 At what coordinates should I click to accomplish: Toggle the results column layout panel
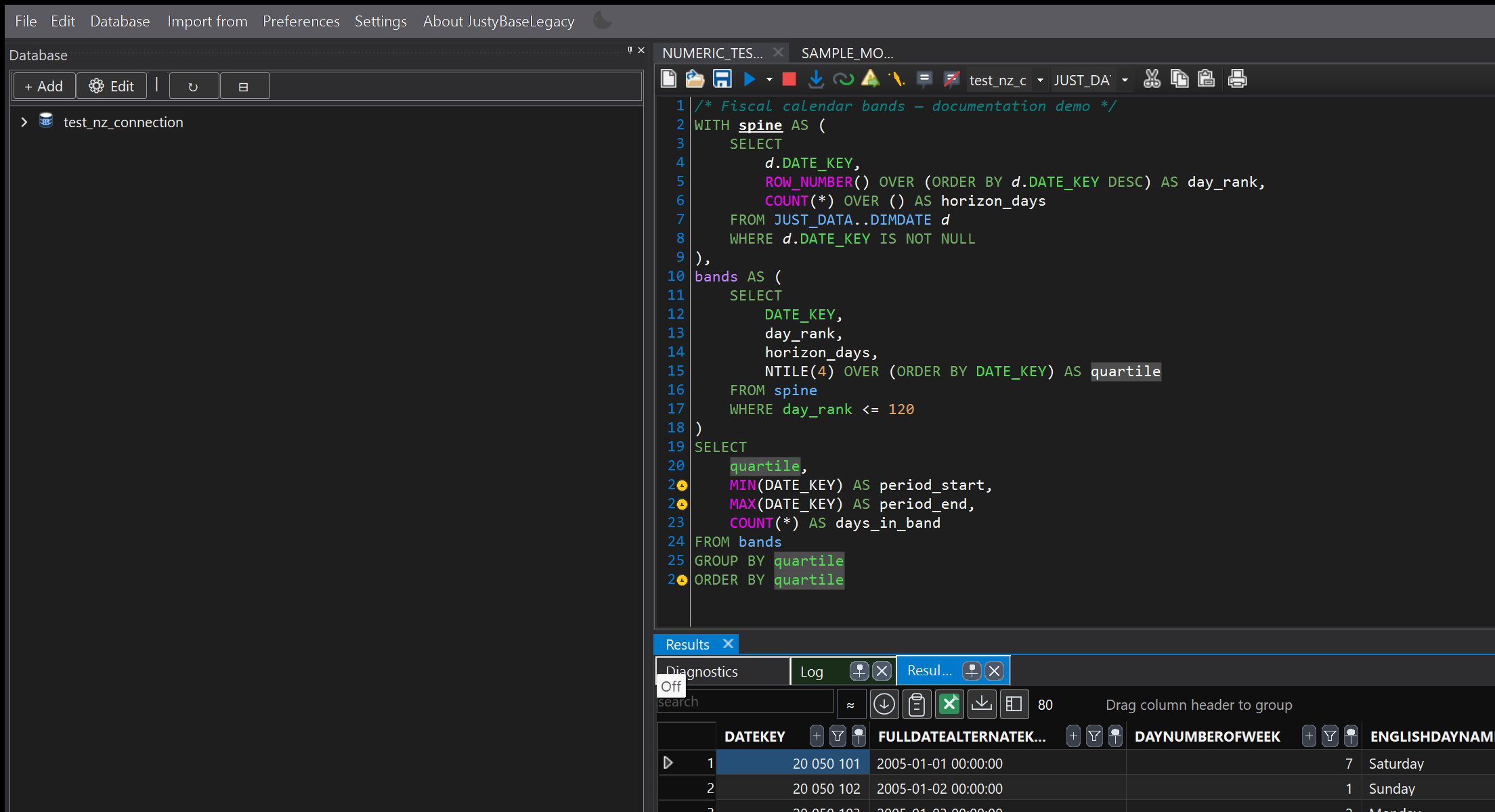(x=1014, y=704)
